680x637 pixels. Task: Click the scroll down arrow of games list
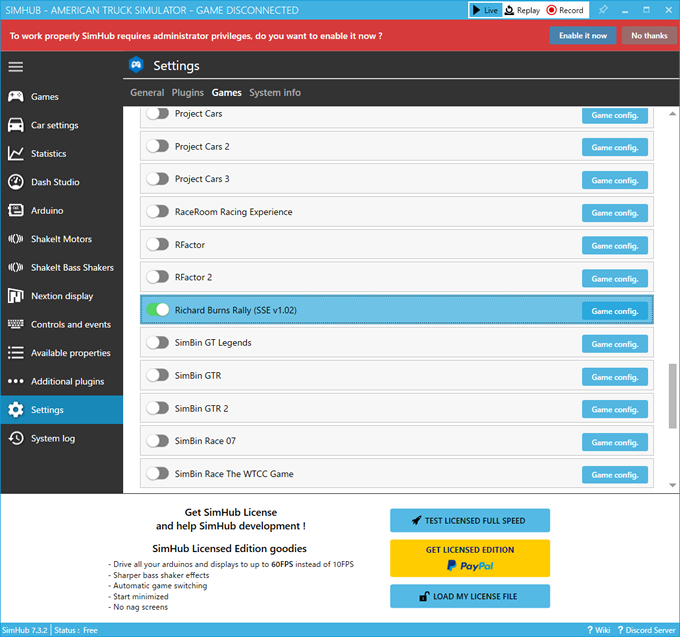(673, 485)
